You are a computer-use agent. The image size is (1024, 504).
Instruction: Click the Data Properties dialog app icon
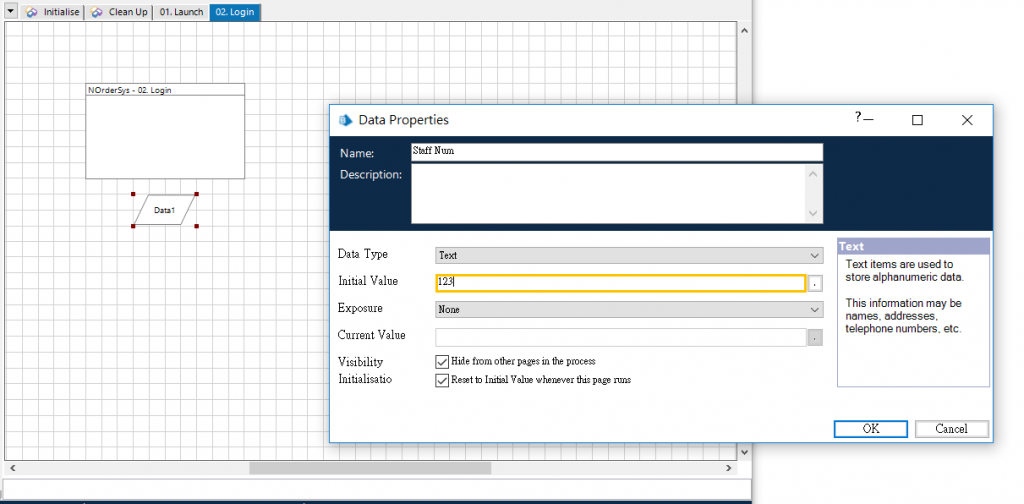[x=345, y=120]
